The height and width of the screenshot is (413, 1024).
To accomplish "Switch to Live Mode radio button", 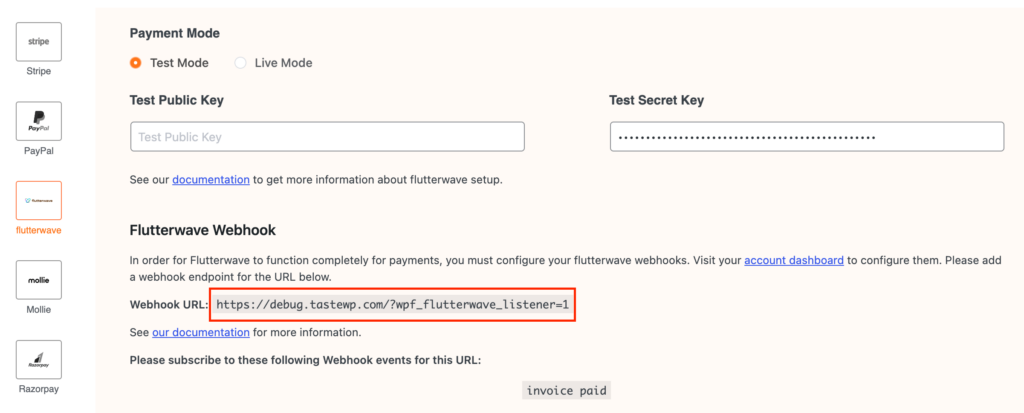I will tap(240, 63).
